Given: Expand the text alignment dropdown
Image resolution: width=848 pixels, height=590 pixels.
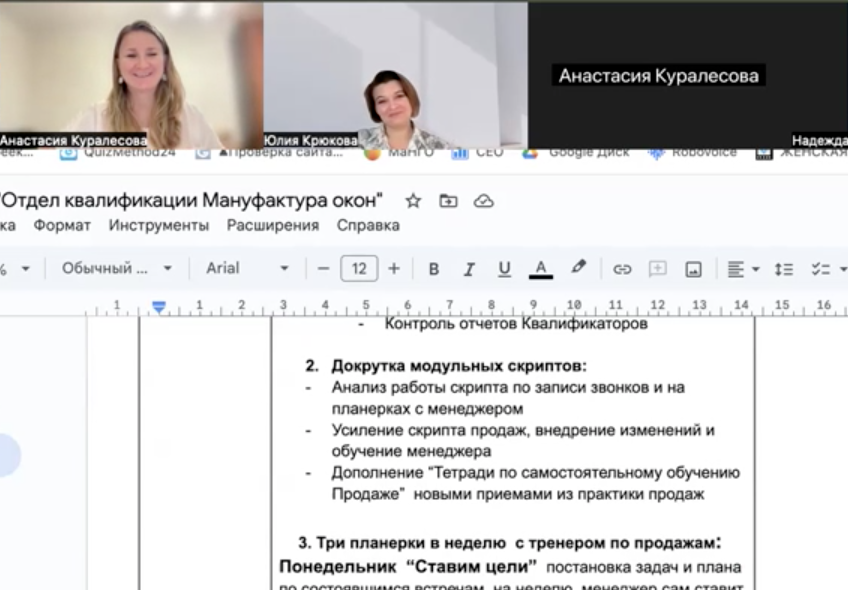Looking at the screenshot, I should [x=742, y=269].
